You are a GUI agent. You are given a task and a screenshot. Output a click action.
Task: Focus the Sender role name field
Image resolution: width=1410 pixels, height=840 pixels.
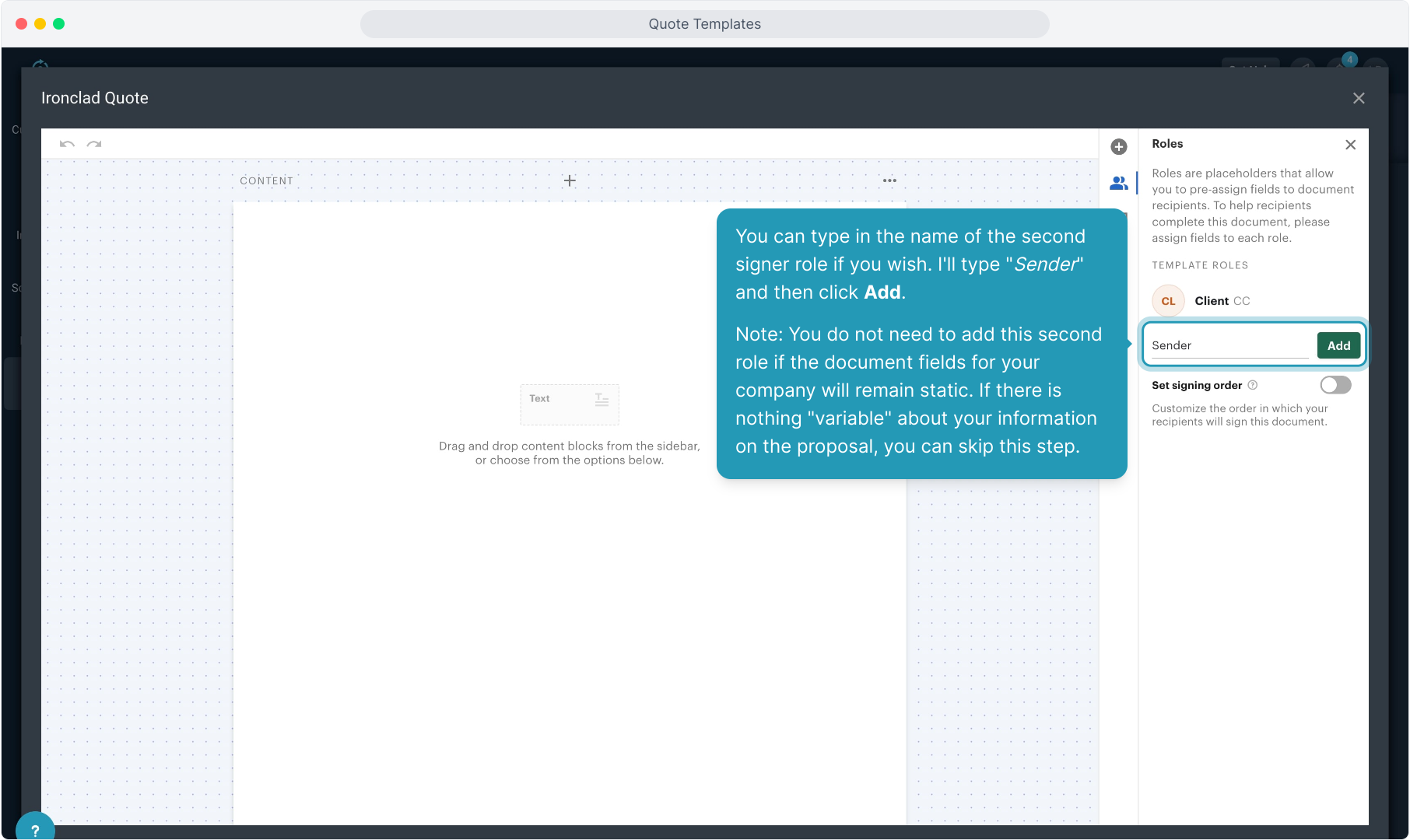(x=1229, y=345)
